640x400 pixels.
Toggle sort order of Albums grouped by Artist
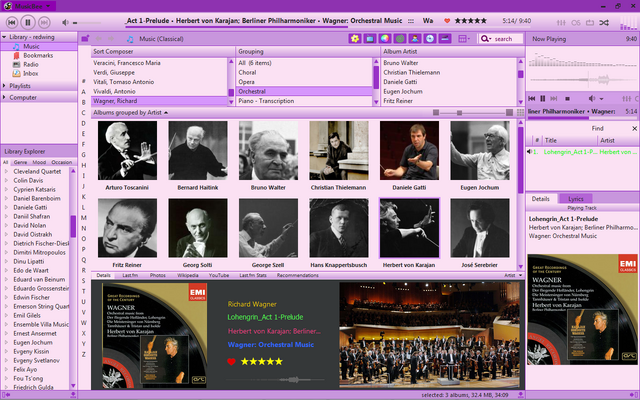tap(131, 113)
